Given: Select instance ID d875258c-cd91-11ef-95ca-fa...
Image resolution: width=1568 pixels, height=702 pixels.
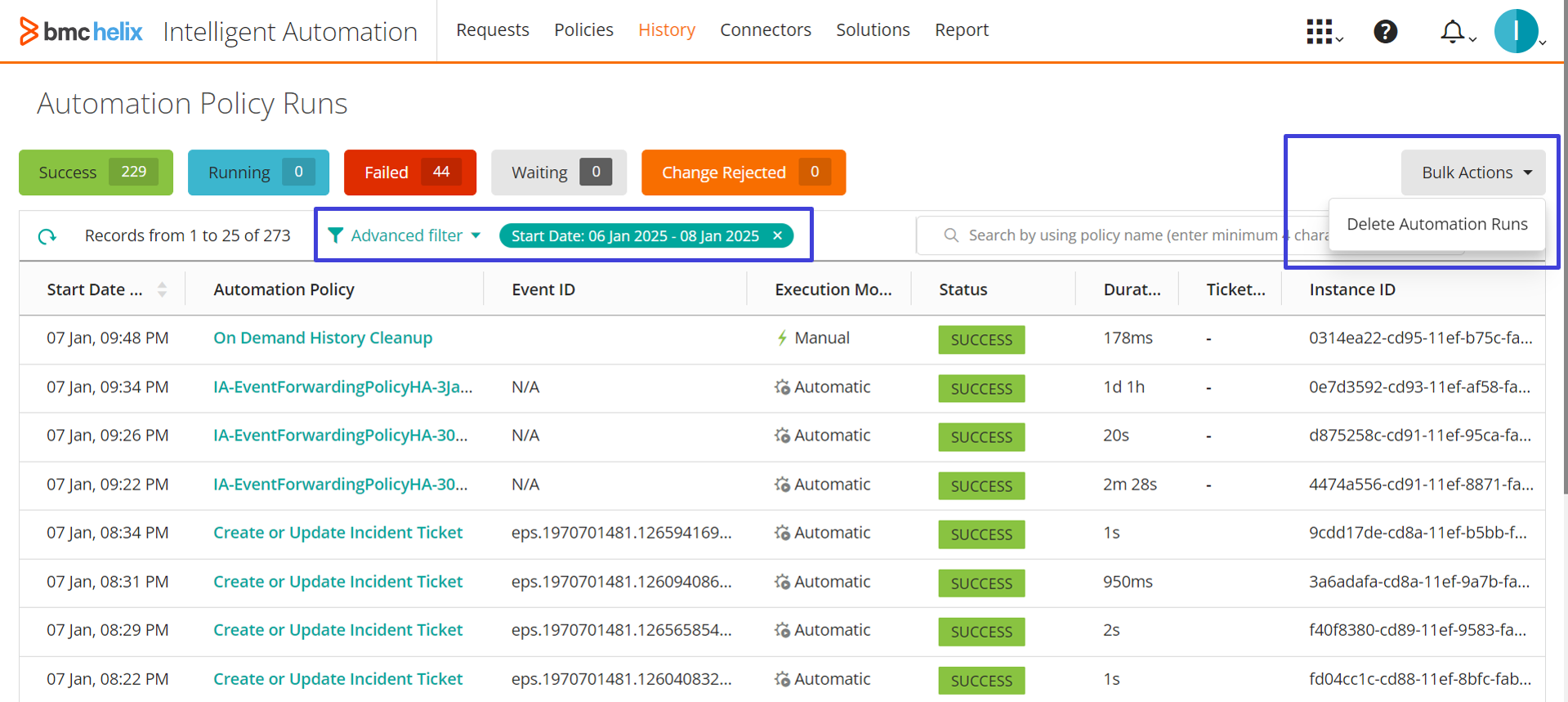Looking at the screenshot, I should pos(1420,436).
